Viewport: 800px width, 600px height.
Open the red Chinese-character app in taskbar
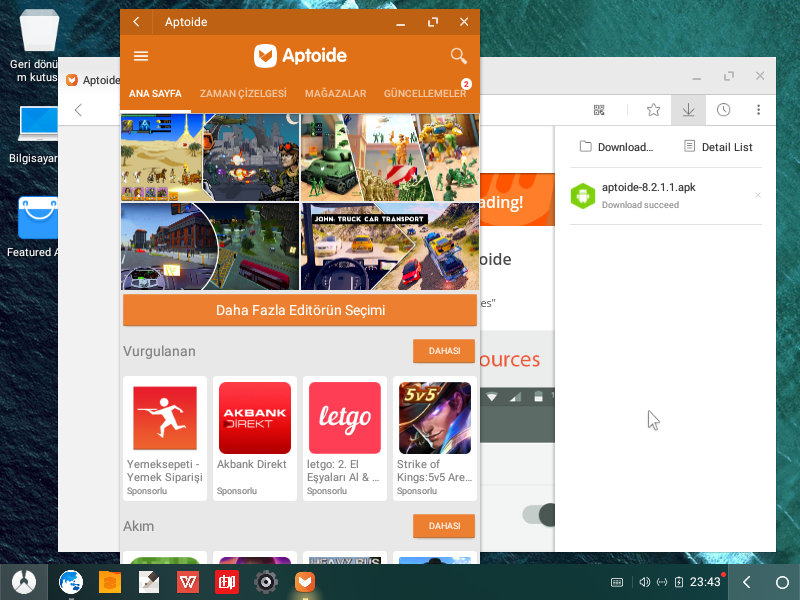tap(227, 582)
